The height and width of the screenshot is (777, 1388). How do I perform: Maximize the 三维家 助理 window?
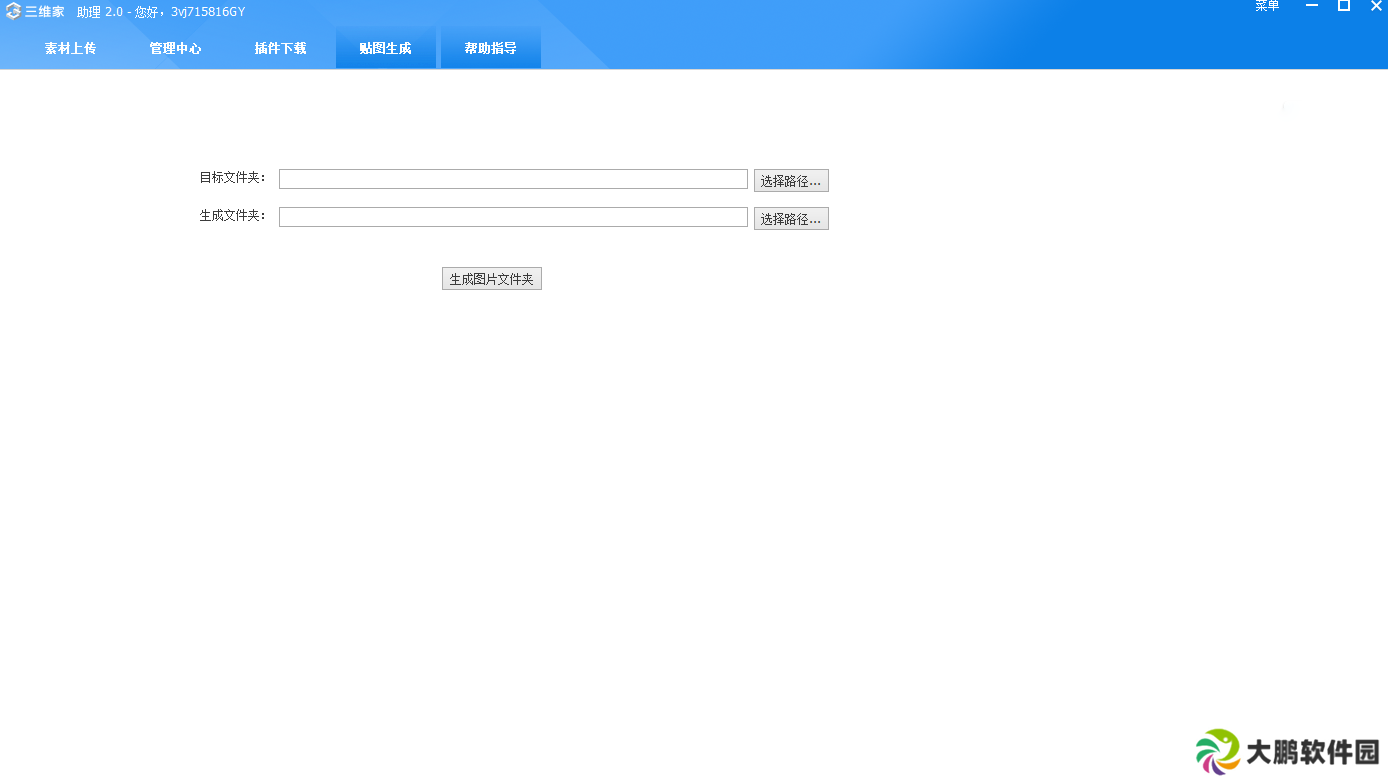click(x=1344, y=6)
